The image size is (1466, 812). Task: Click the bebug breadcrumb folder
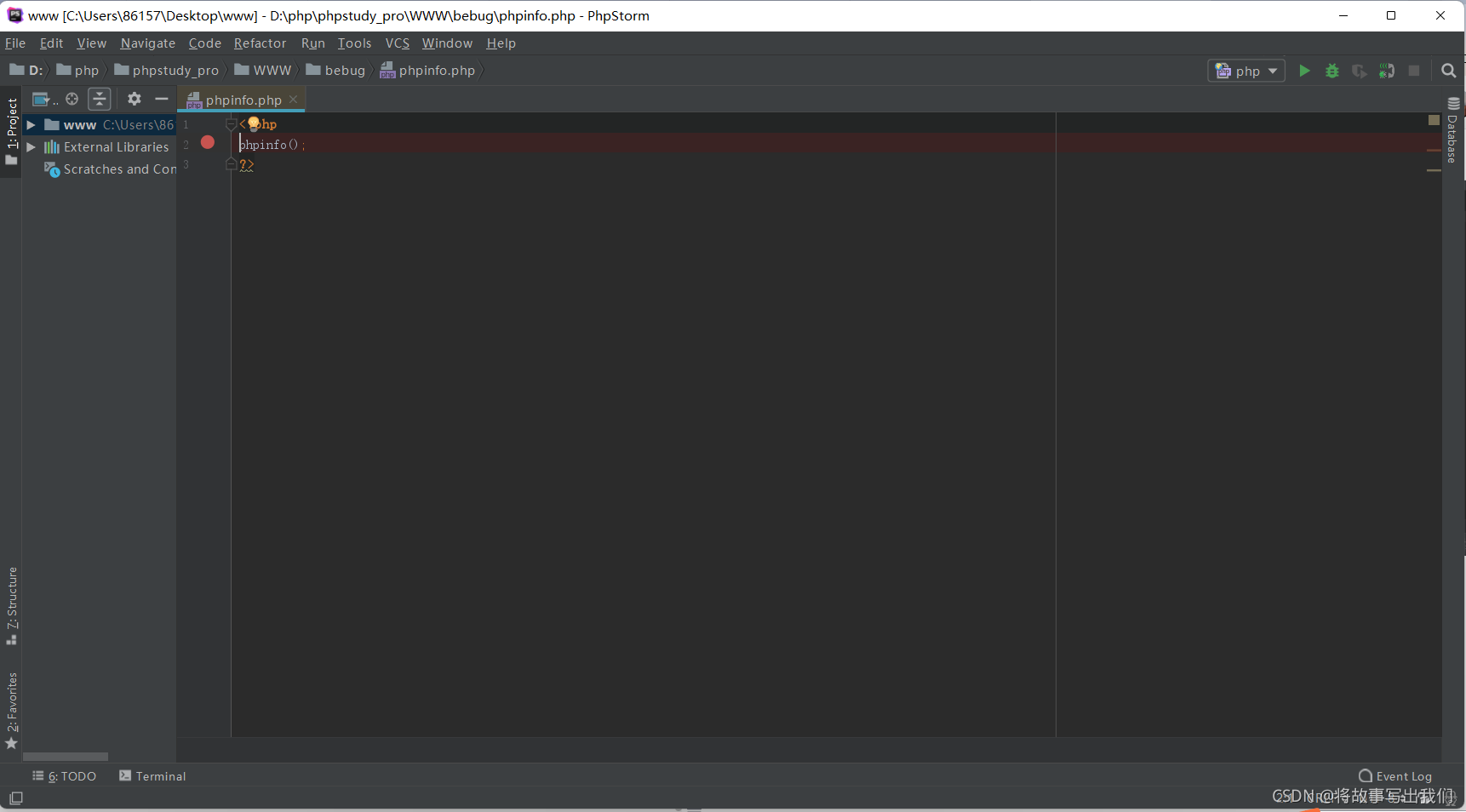(x=335, y=71)
